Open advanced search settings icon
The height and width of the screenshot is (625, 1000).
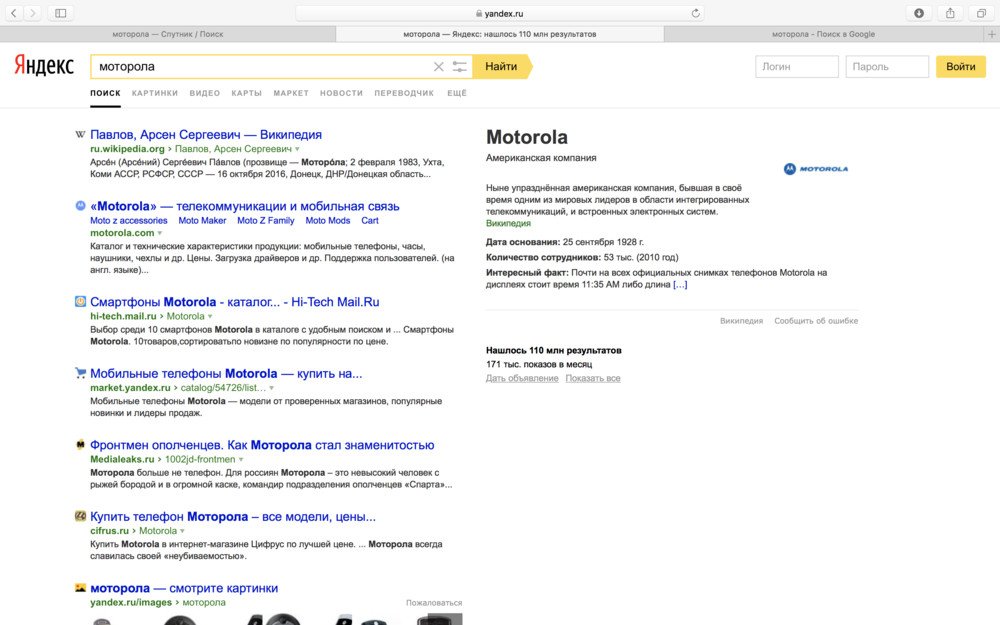(x=459, y=66)
